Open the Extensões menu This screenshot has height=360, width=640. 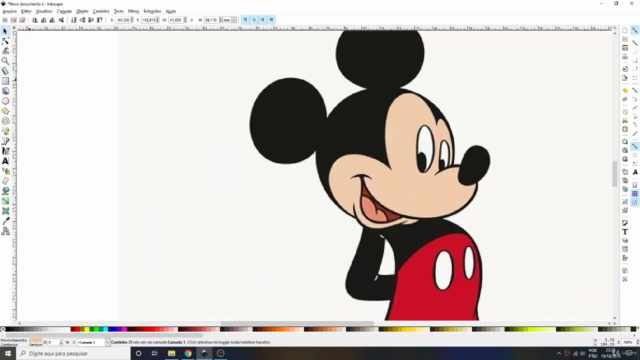[152, 11]
